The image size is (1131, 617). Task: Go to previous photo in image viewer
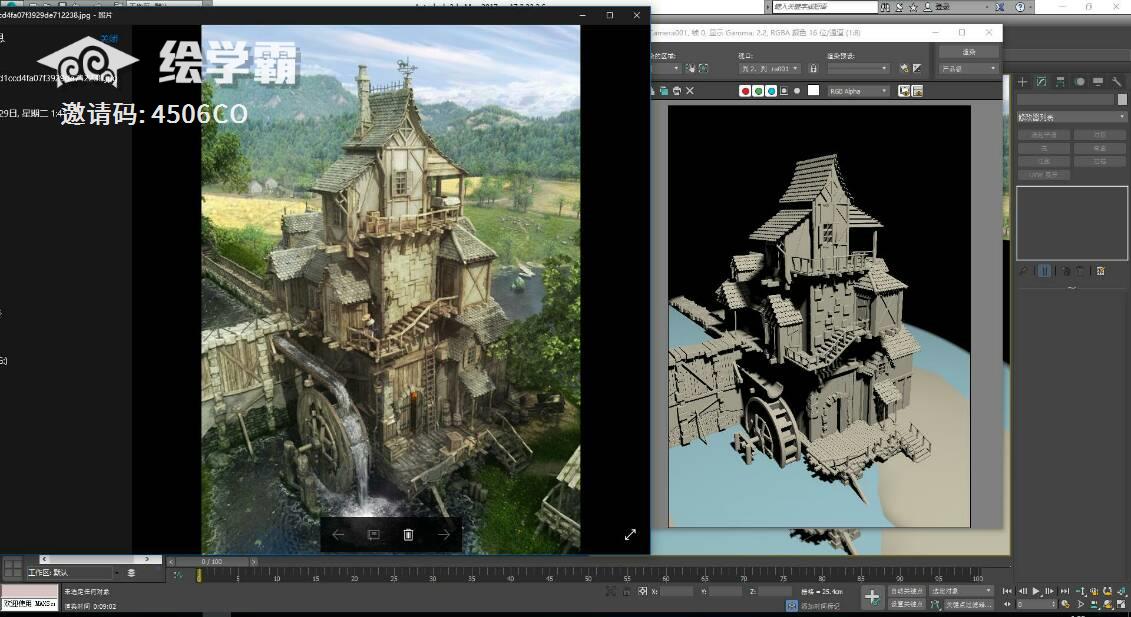[338, 535]
